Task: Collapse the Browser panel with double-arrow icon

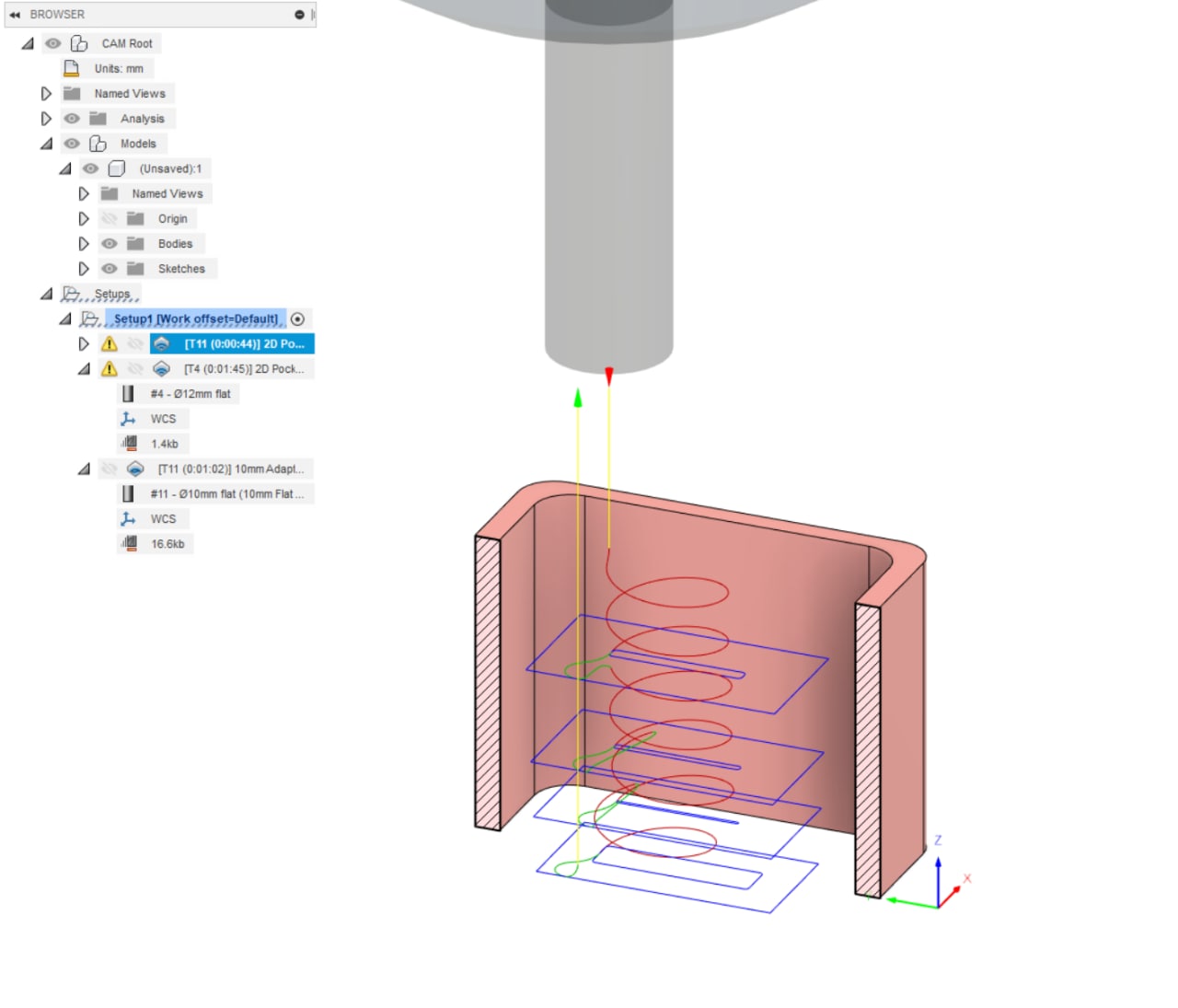Action: pyautogui.click(x=15, y=15)
